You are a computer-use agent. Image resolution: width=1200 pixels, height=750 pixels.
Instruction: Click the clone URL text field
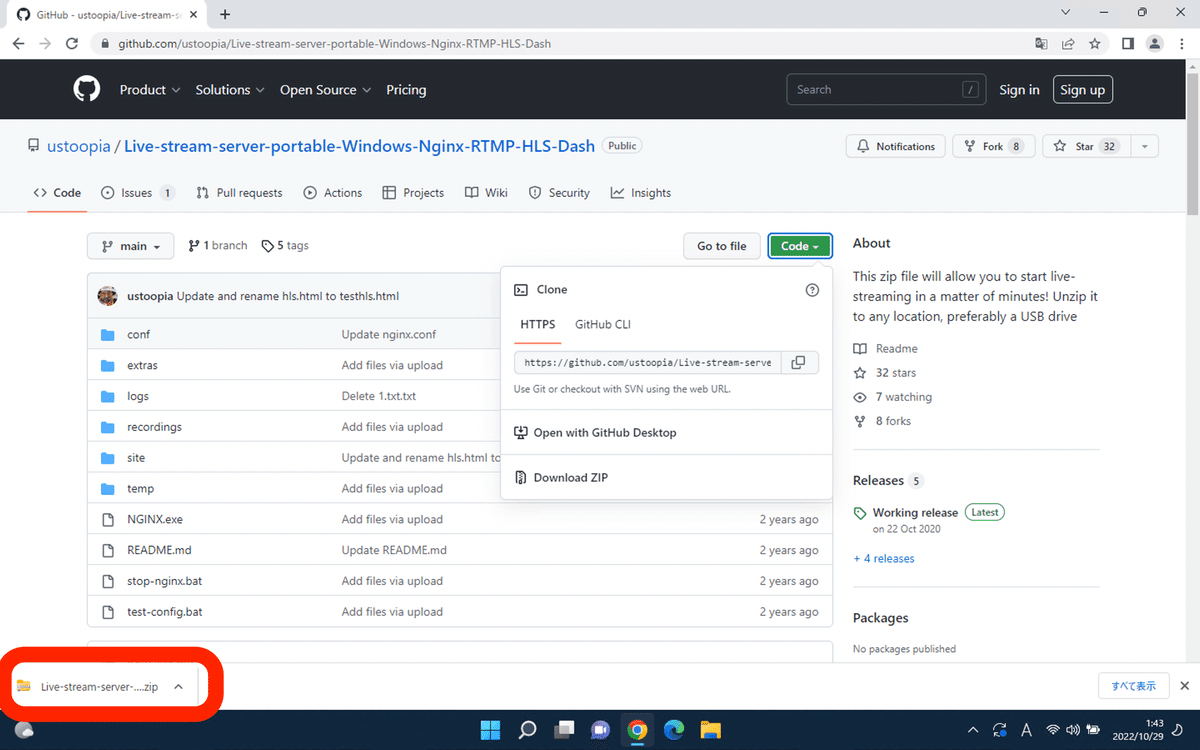[x=647, y=362]
